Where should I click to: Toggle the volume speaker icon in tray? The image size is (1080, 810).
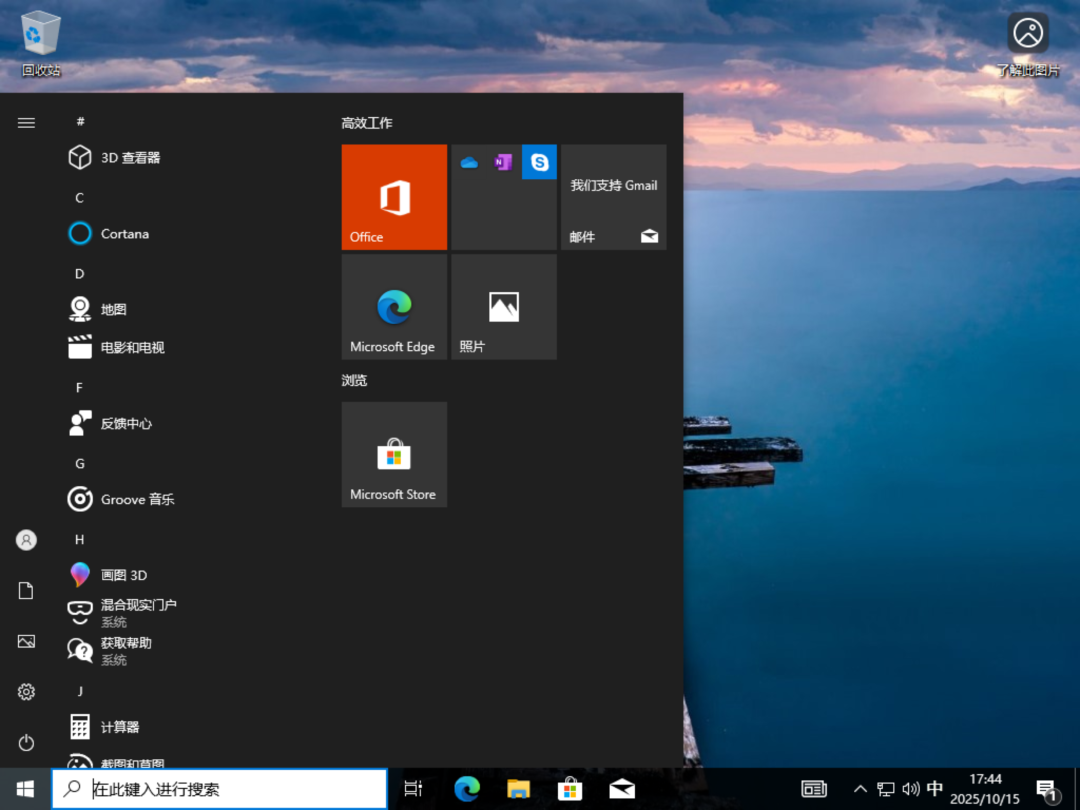coord(910,789)
